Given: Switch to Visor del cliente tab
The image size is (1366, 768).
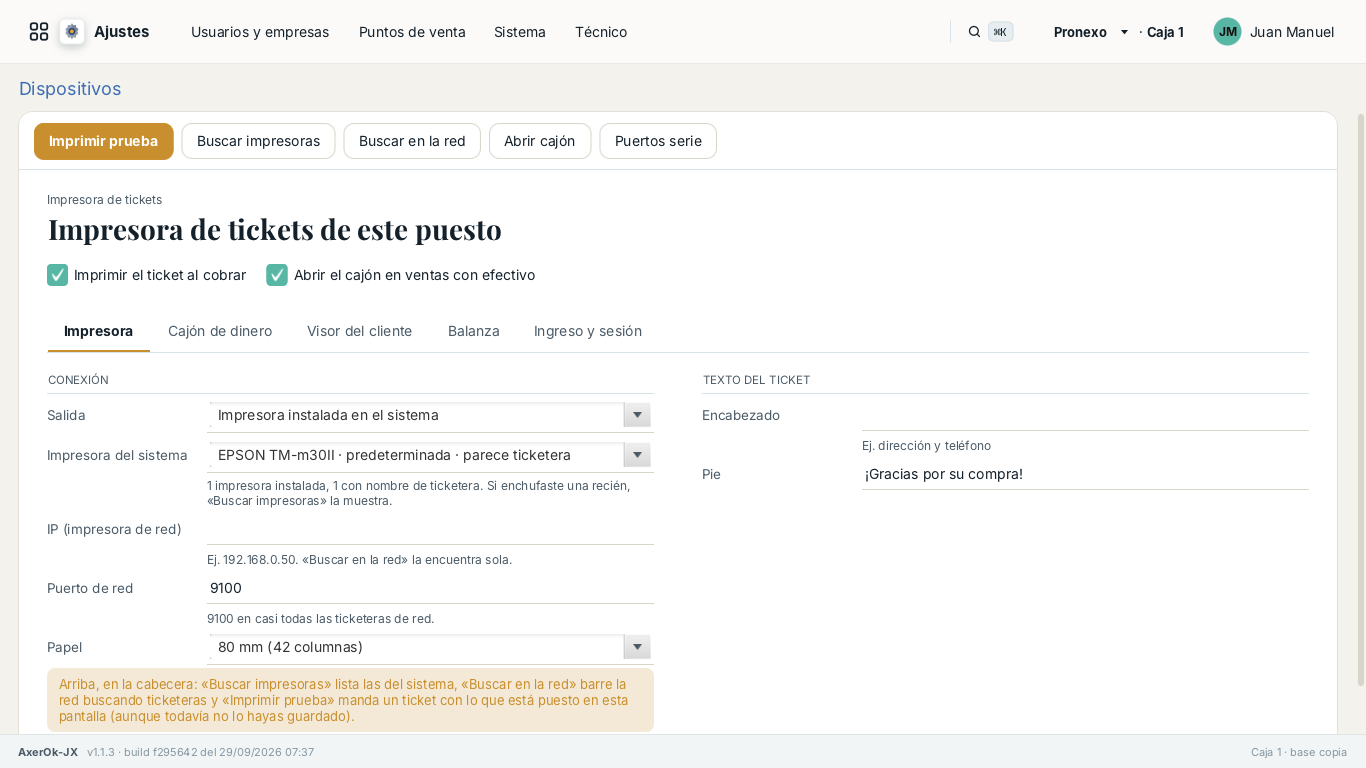Looking at the screenshot, I should point(359,331).
